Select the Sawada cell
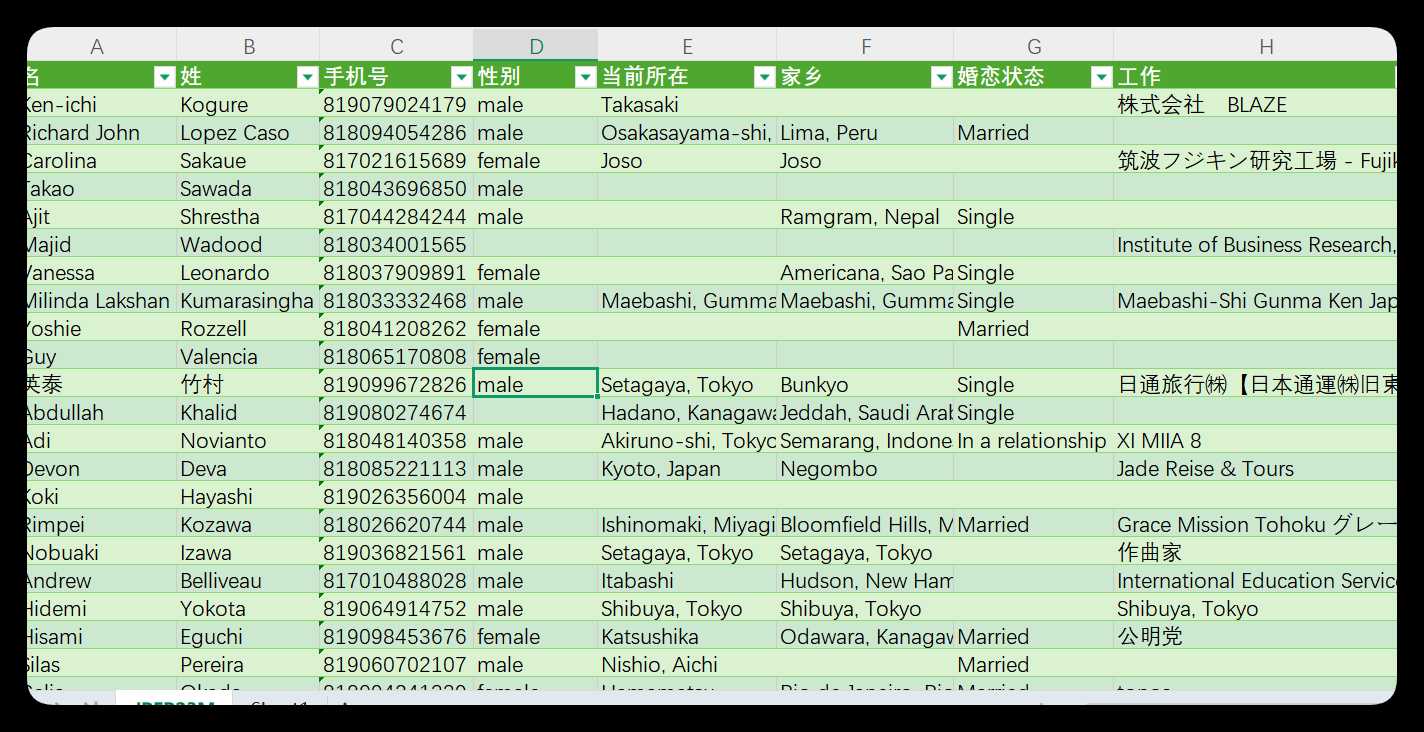The width and height of the screenshot is (1424, 732). 248,188
